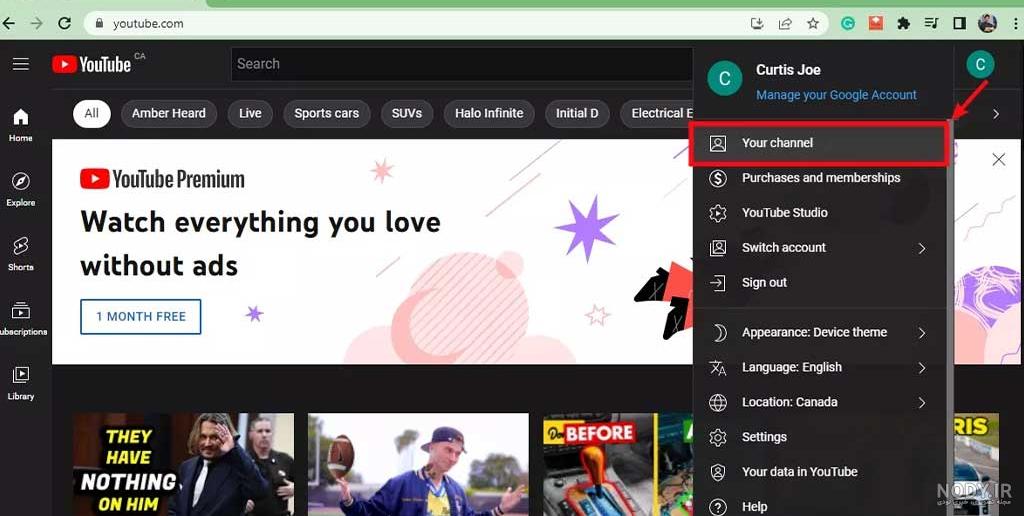Screen dimensions: 1024x516
Task: Open Library in sidebar
Action: click(x=21, y=383)
